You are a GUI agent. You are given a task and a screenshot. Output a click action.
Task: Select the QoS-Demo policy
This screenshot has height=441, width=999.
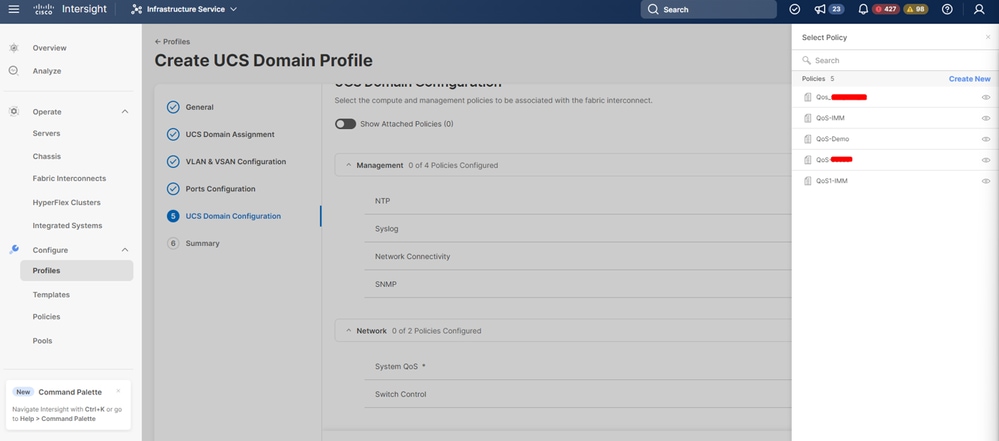895,139
